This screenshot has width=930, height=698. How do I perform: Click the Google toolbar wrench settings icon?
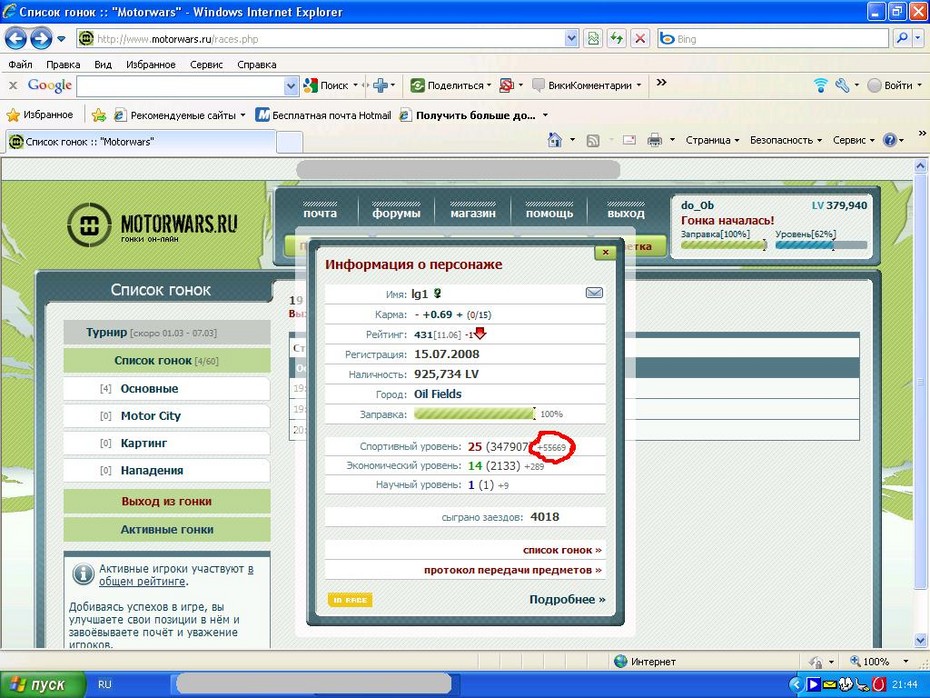pos(842,85)
